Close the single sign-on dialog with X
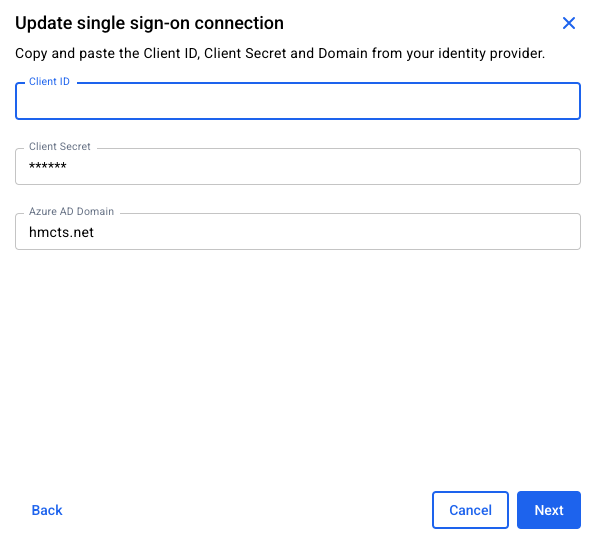 coord(569,23)
